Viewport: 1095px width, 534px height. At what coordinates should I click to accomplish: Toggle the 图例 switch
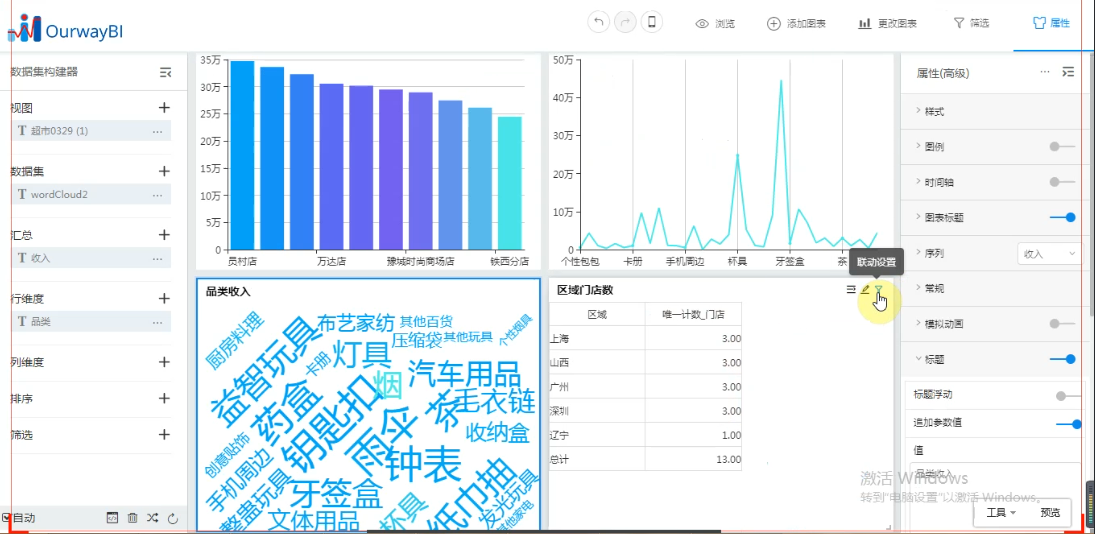pyautogui.click(x=1062, y=147)
